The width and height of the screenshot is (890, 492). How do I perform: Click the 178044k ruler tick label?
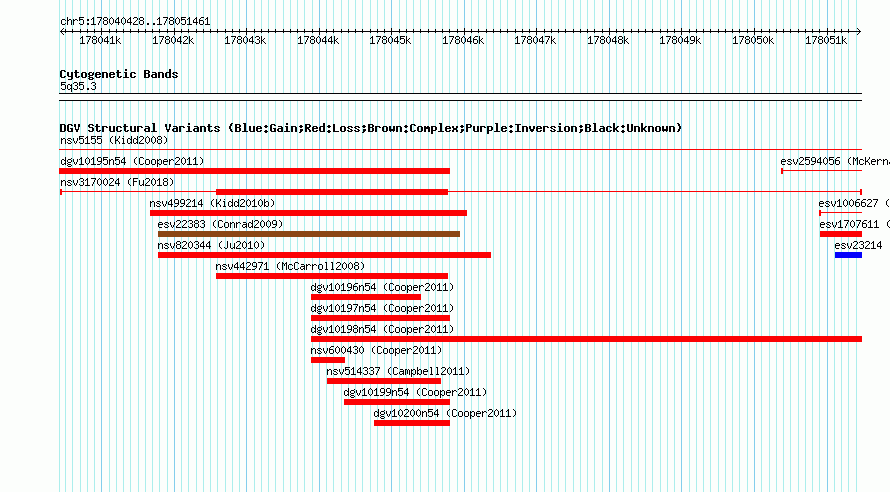click(x=318, y=40)
